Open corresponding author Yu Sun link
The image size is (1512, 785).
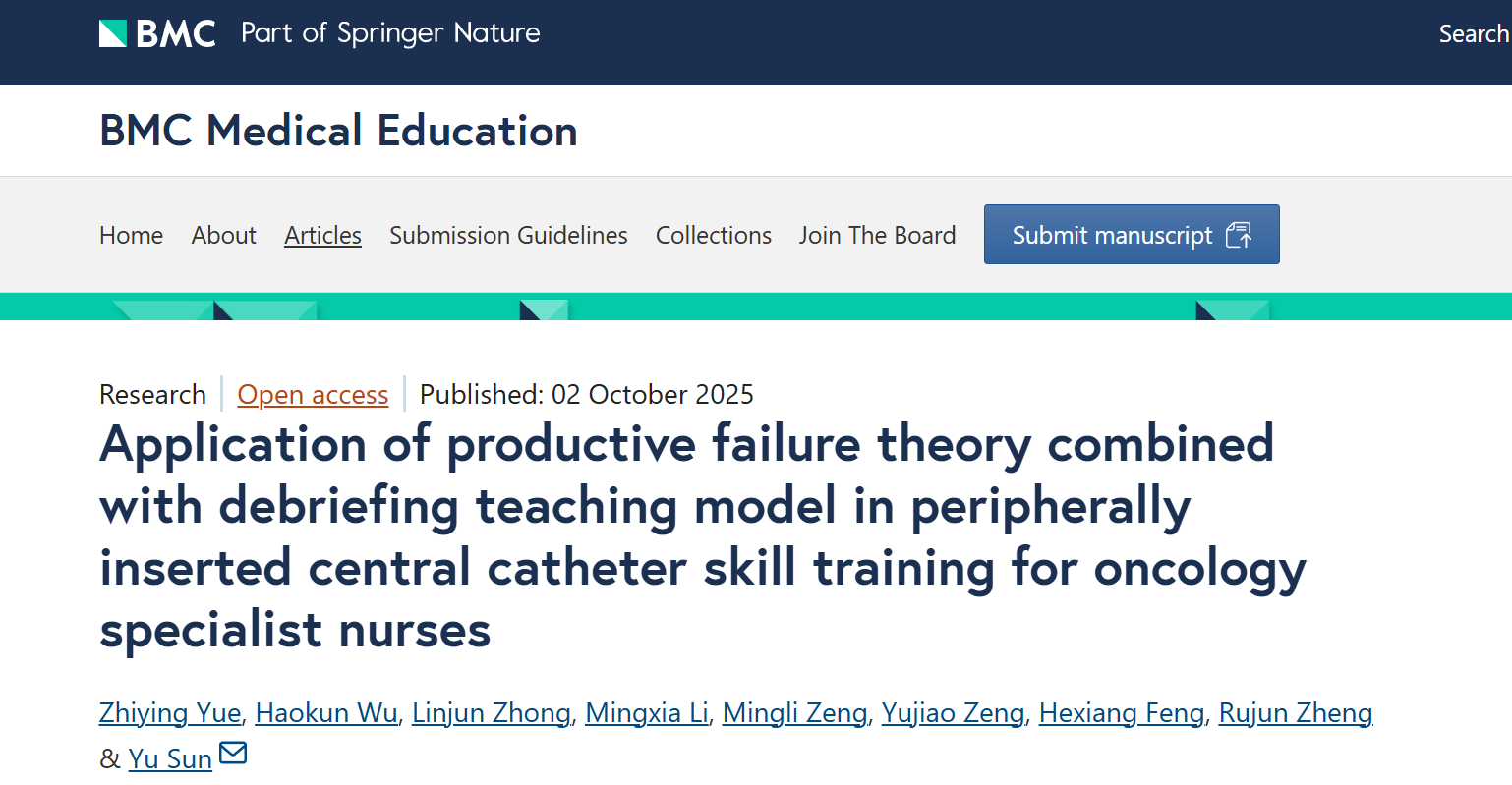click(170, 759)
